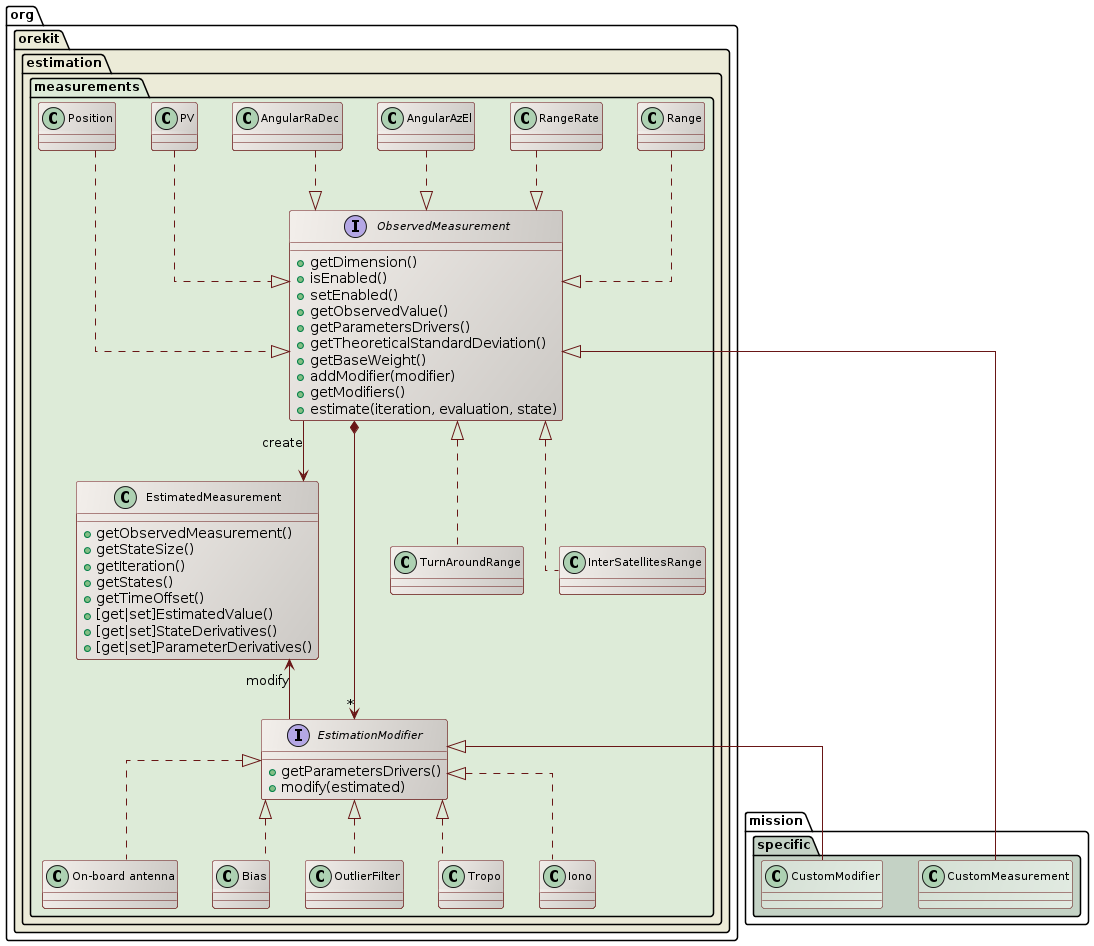Viewport: 1094px width, 946px height.
Task: Click the "create" association label
Action: click(281, 442)
